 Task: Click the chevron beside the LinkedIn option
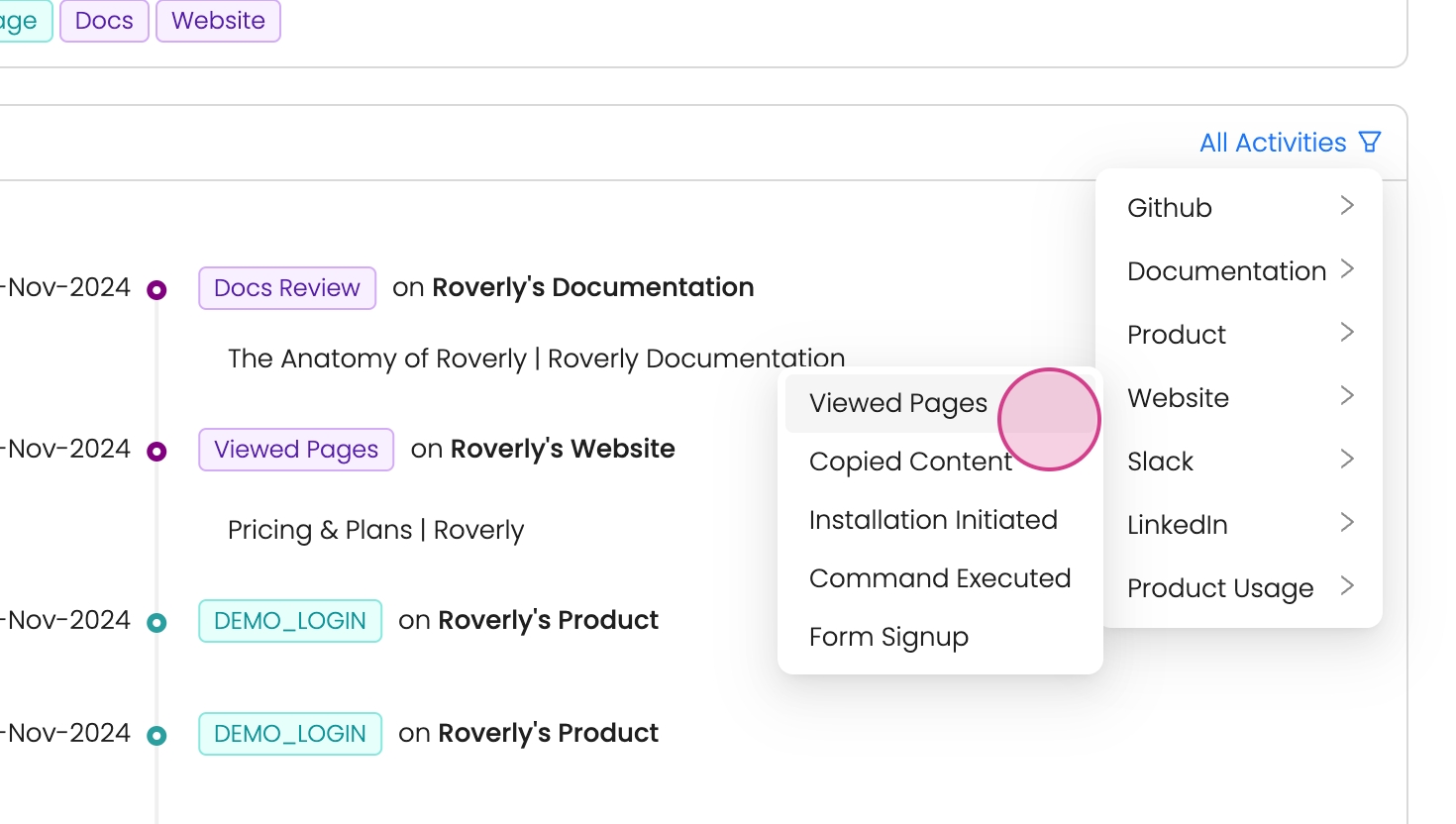pyautogui.click(x=1346, y=523)
